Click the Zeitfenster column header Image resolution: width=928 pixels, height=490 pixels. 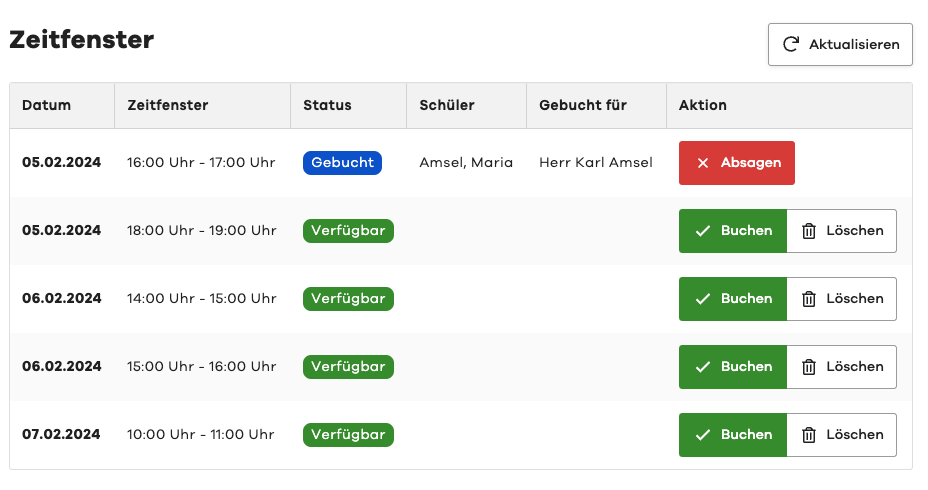(167, 105)
